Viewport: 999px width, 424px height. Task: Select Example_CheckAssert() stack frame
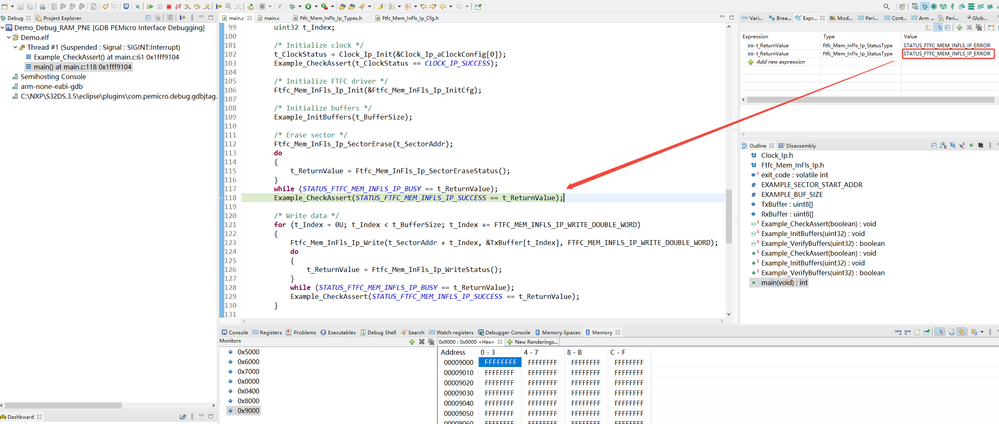click(102, 57)
